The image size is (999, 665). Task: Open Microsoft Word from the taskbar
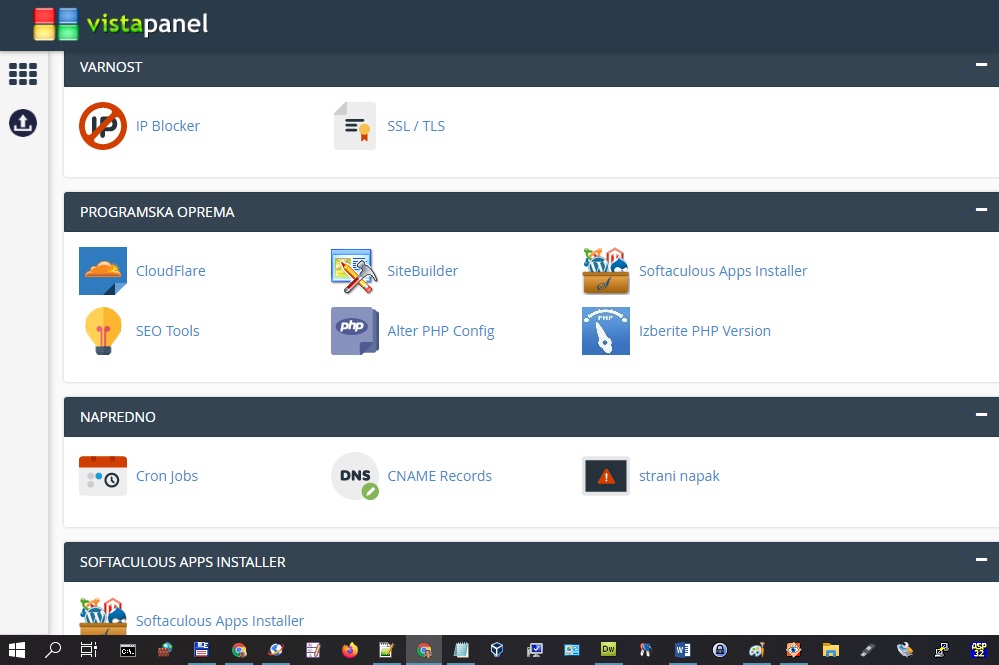682,650
